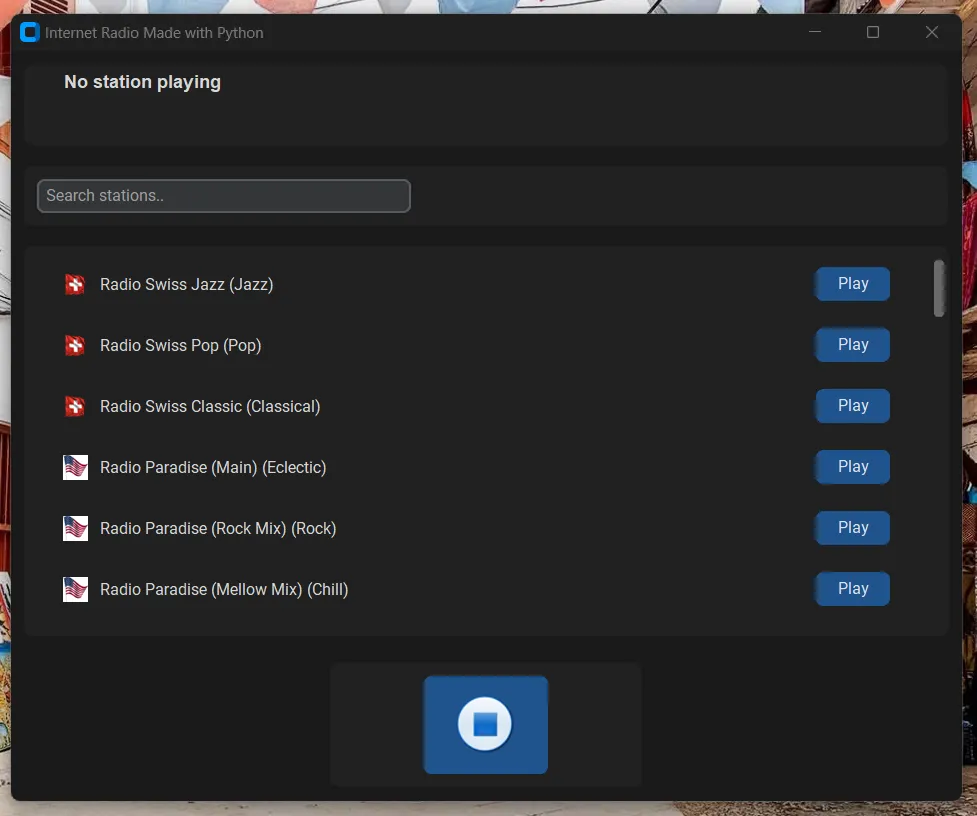This screenshot has height=816, width=977.
Task: Select the 'Radio Swiss Pop (Pop)' label
Action: 181,346
